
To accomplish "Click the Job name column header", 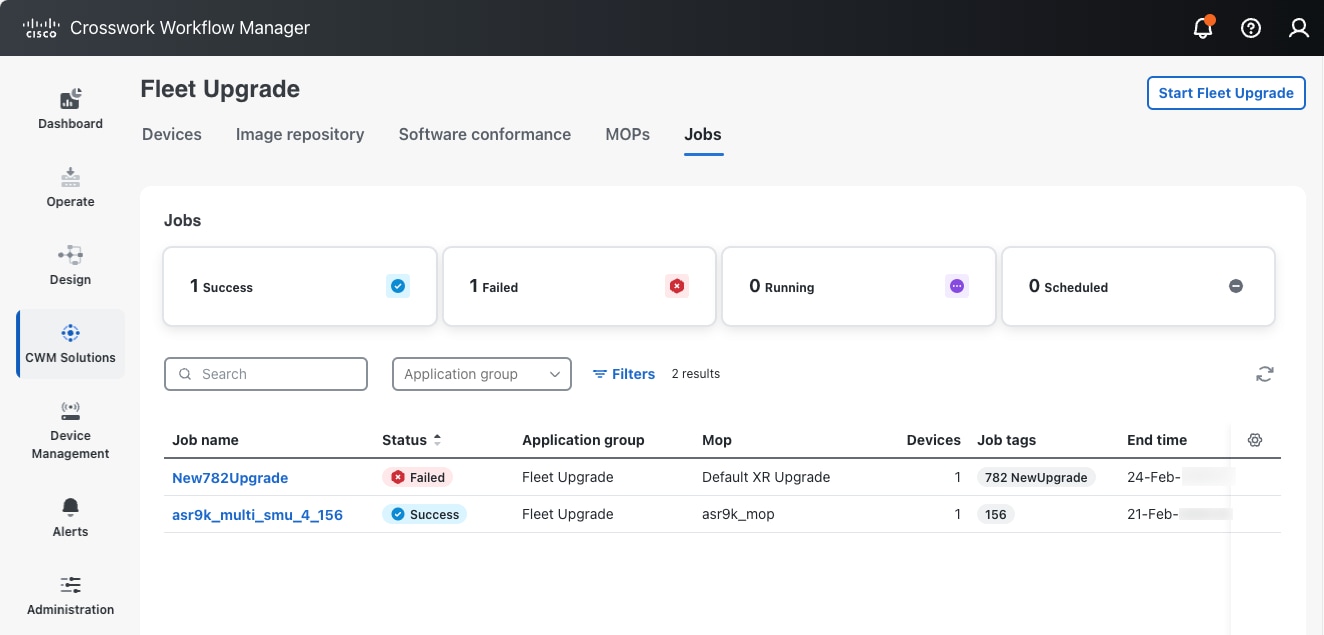I will point(205,440).
